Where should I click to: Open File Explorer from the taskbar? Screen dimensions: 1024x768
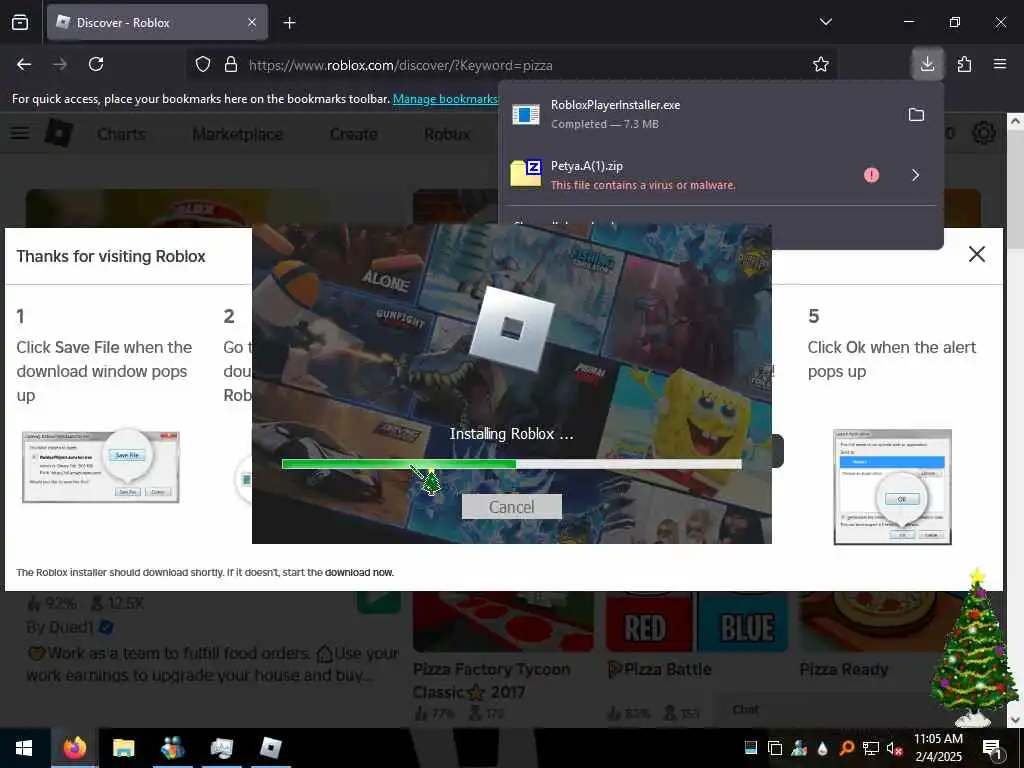[123, 748]
